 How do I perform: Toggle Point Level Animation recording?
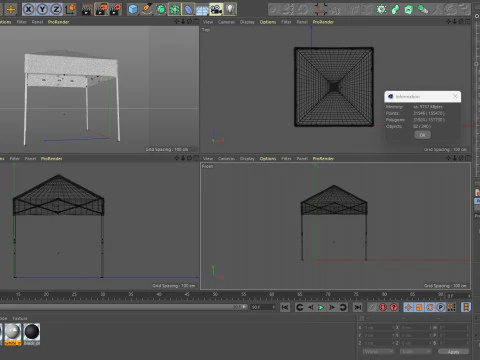(451, 307)
